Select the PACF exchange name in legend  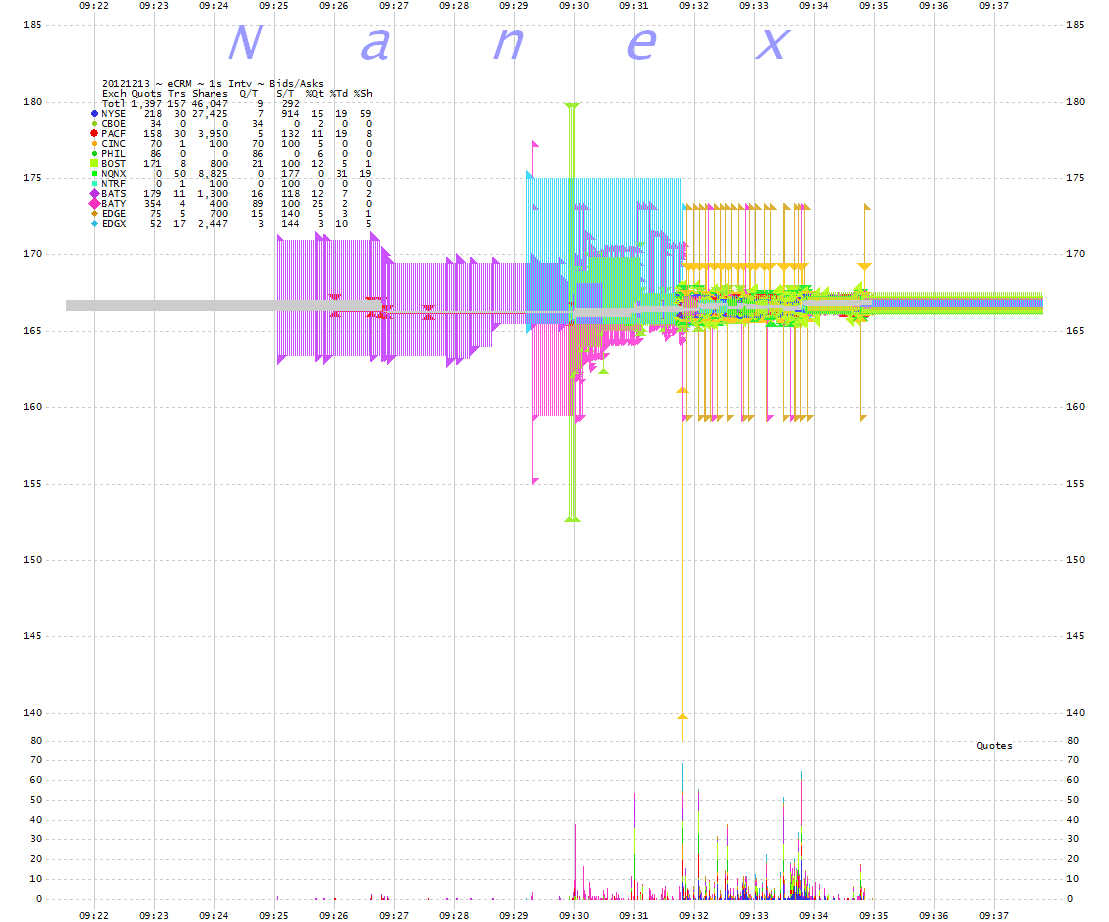(113, 134)
